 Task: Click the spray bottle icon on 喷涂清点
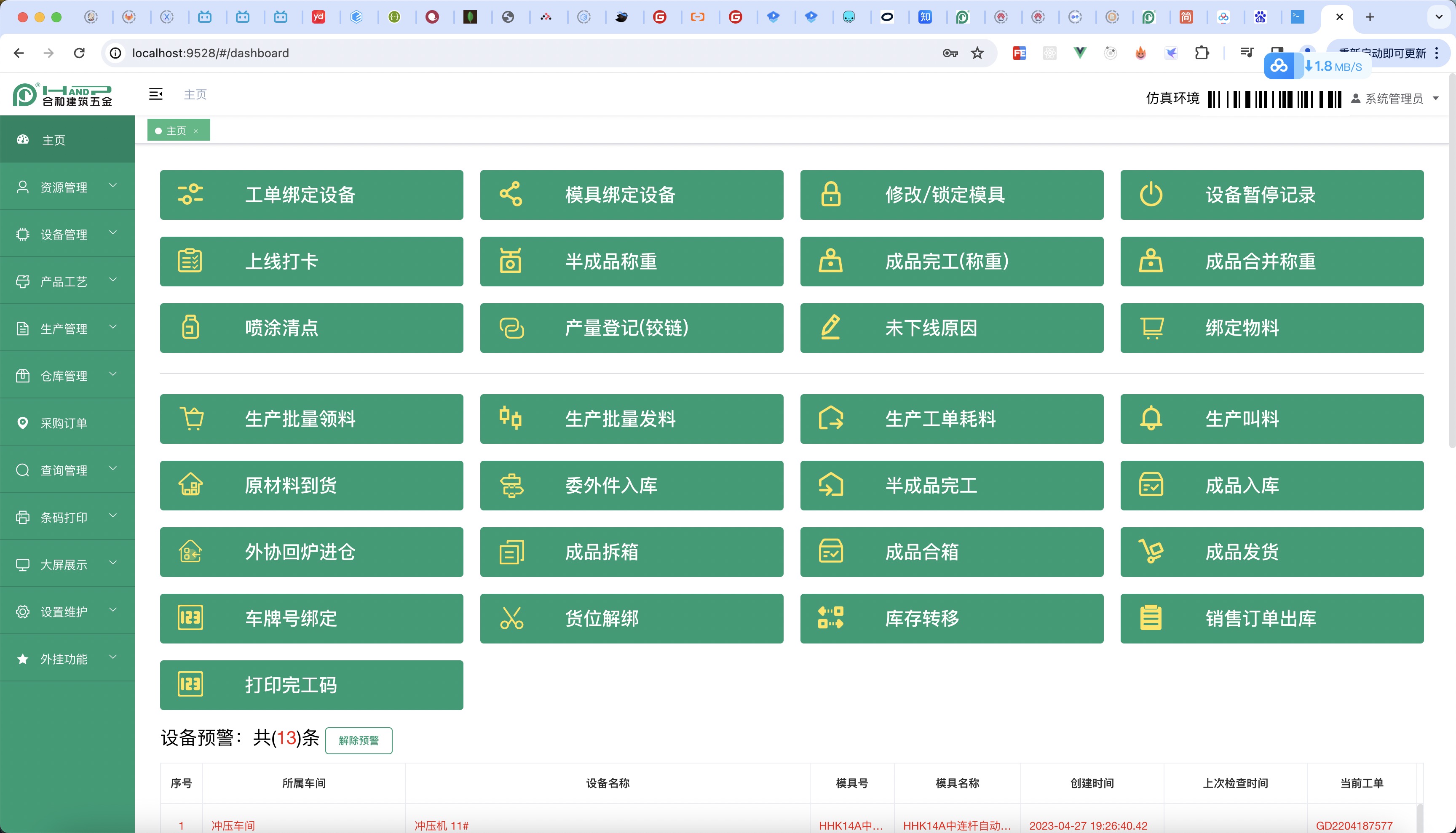[190, 327]
